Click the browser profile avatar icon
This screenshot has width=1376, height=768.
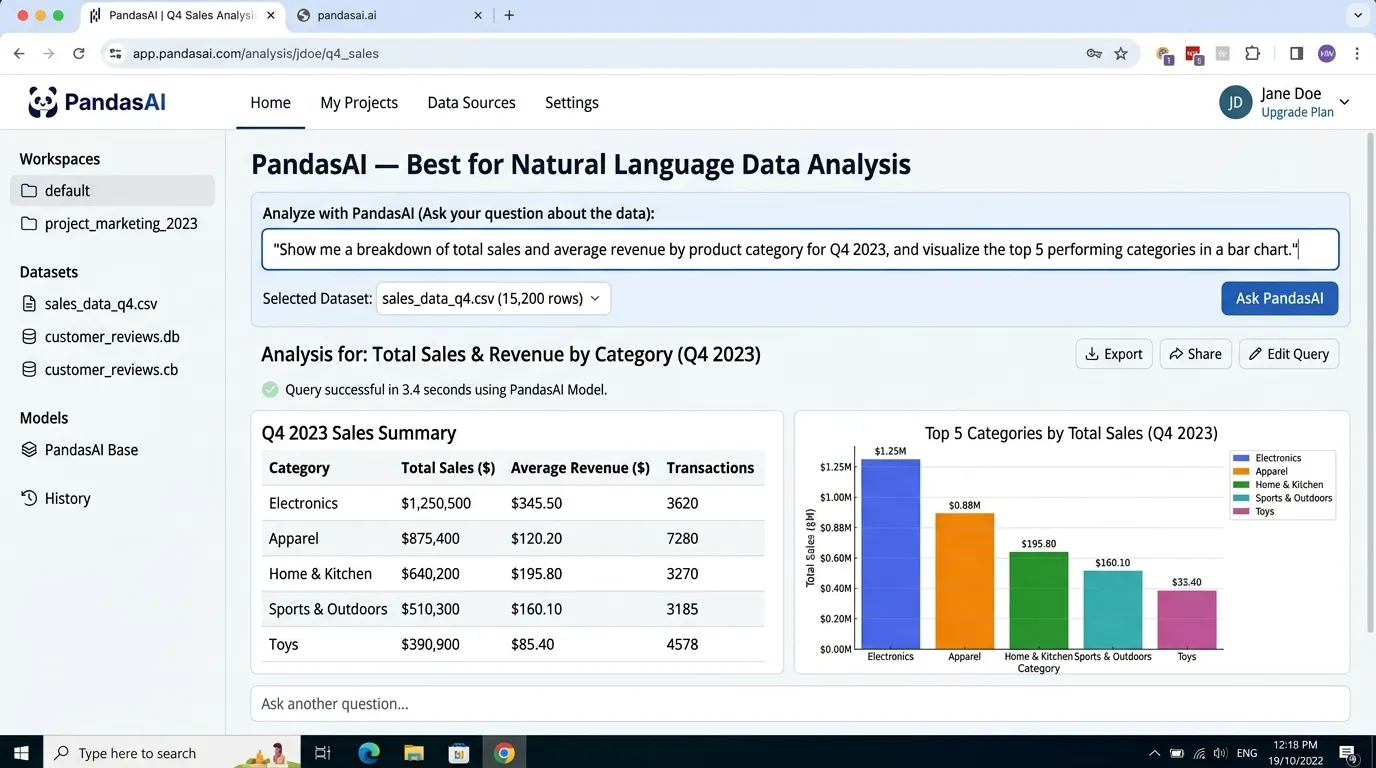[x=1327, y=53]
